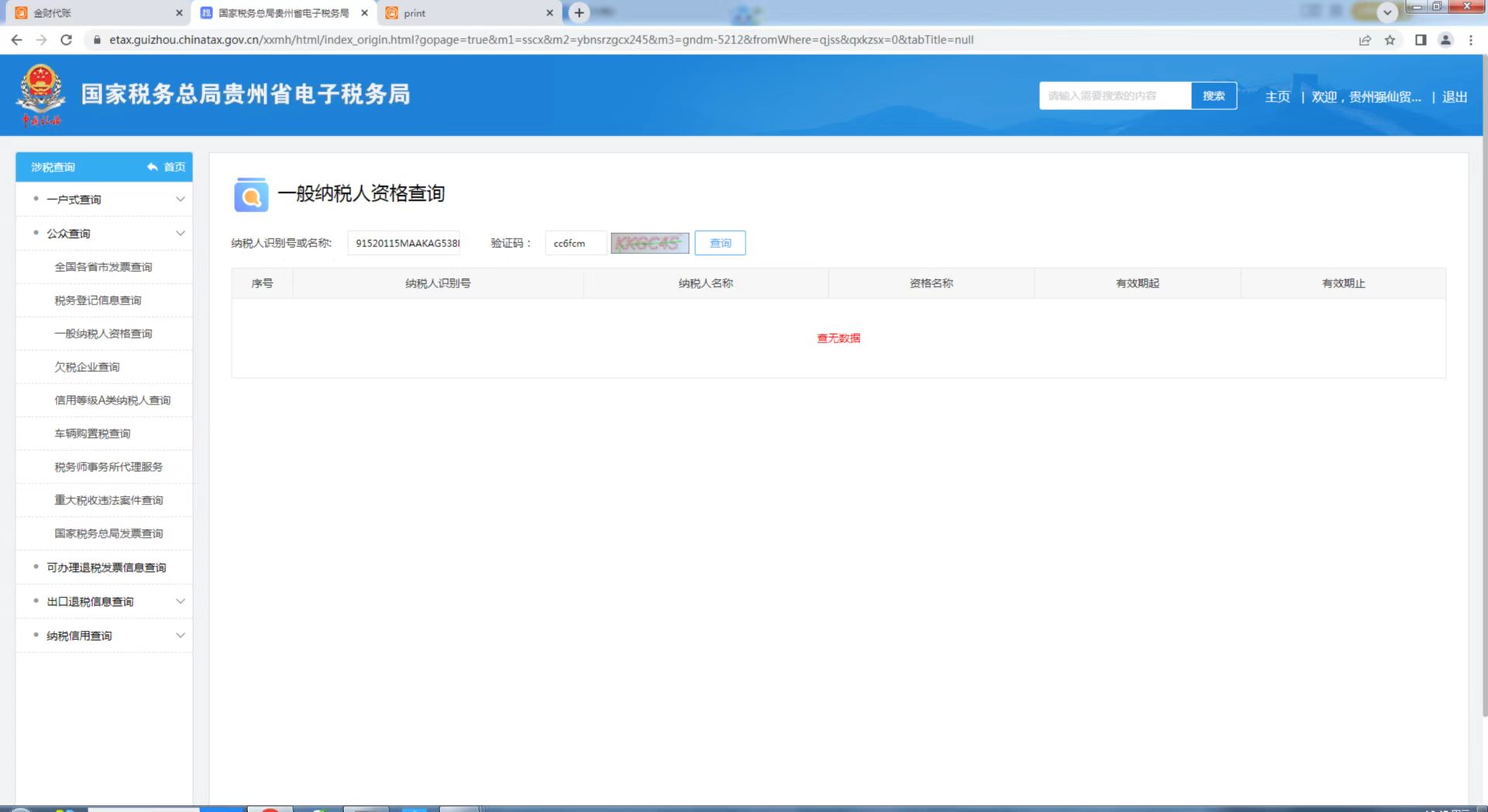Image resolution: width=1488 pixels, height=812 pixels.
Task: Toggle the browser side panel icon
Action: click(x=1421, y=40)
